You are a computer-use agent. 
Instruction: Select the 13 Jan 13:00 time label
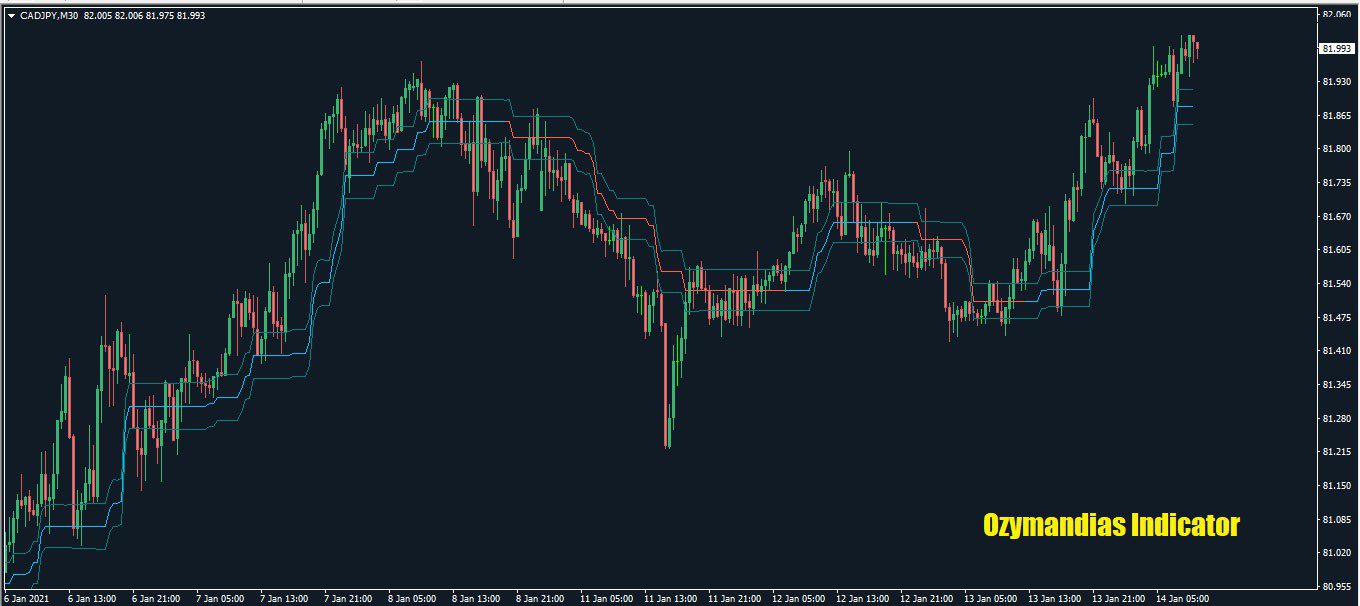click(x=1055, y=599)
